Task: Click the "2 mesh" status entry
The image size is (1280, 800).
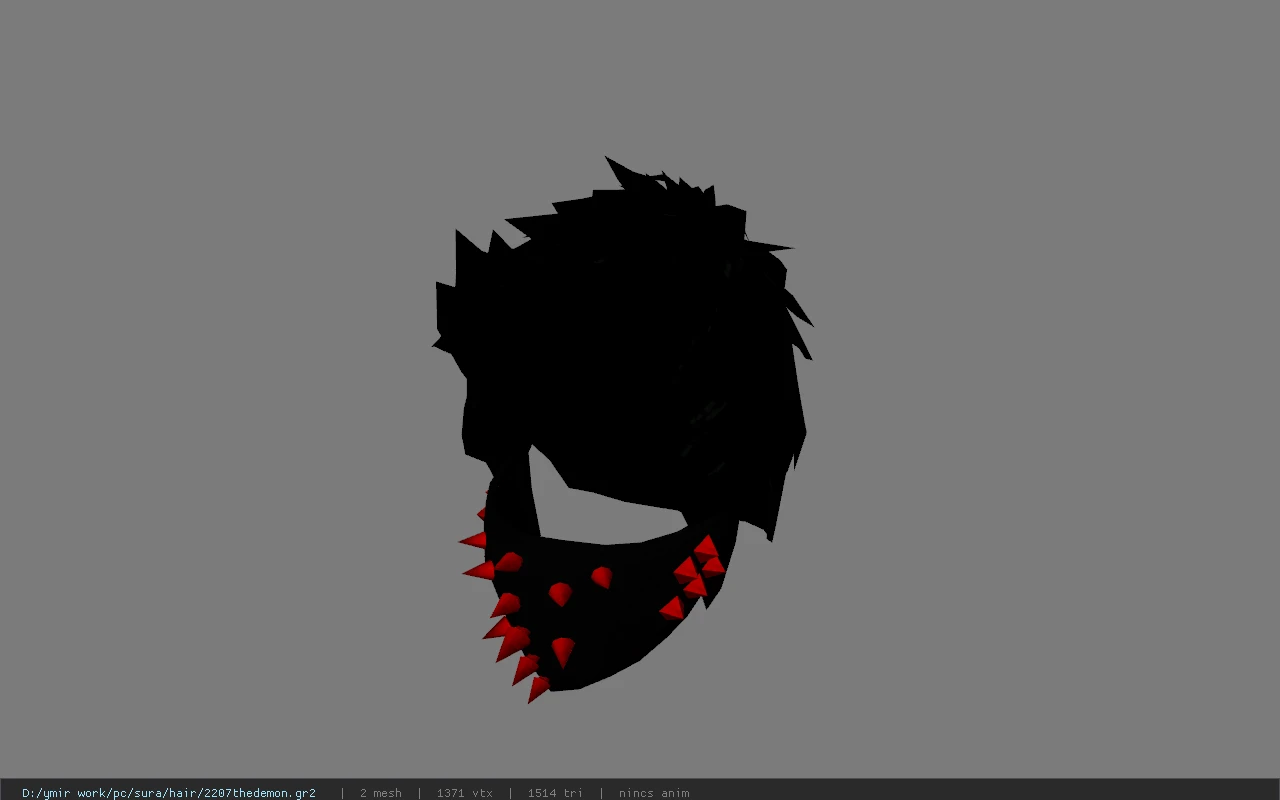Action: point(381,793)
